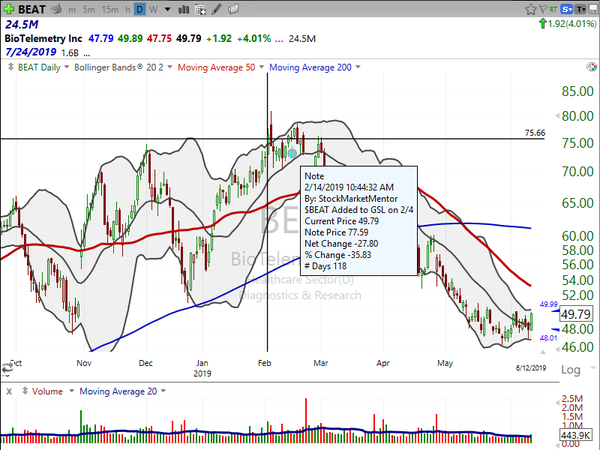Click the star favorite icon
Screen dimensions: 600x450
(x=530, y=9)
